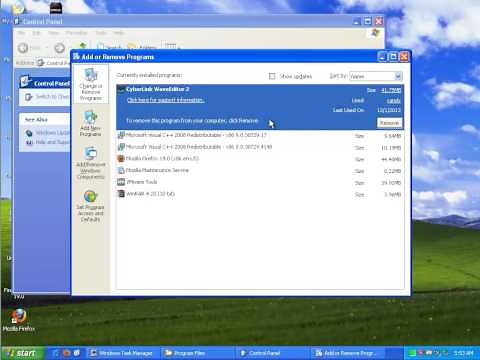Image resolution: width=480 pixels, height=360 pixels.
Task: Select Visual C++ 2008 Redistributable row ending 4148
Action: (x=260, y=147)
